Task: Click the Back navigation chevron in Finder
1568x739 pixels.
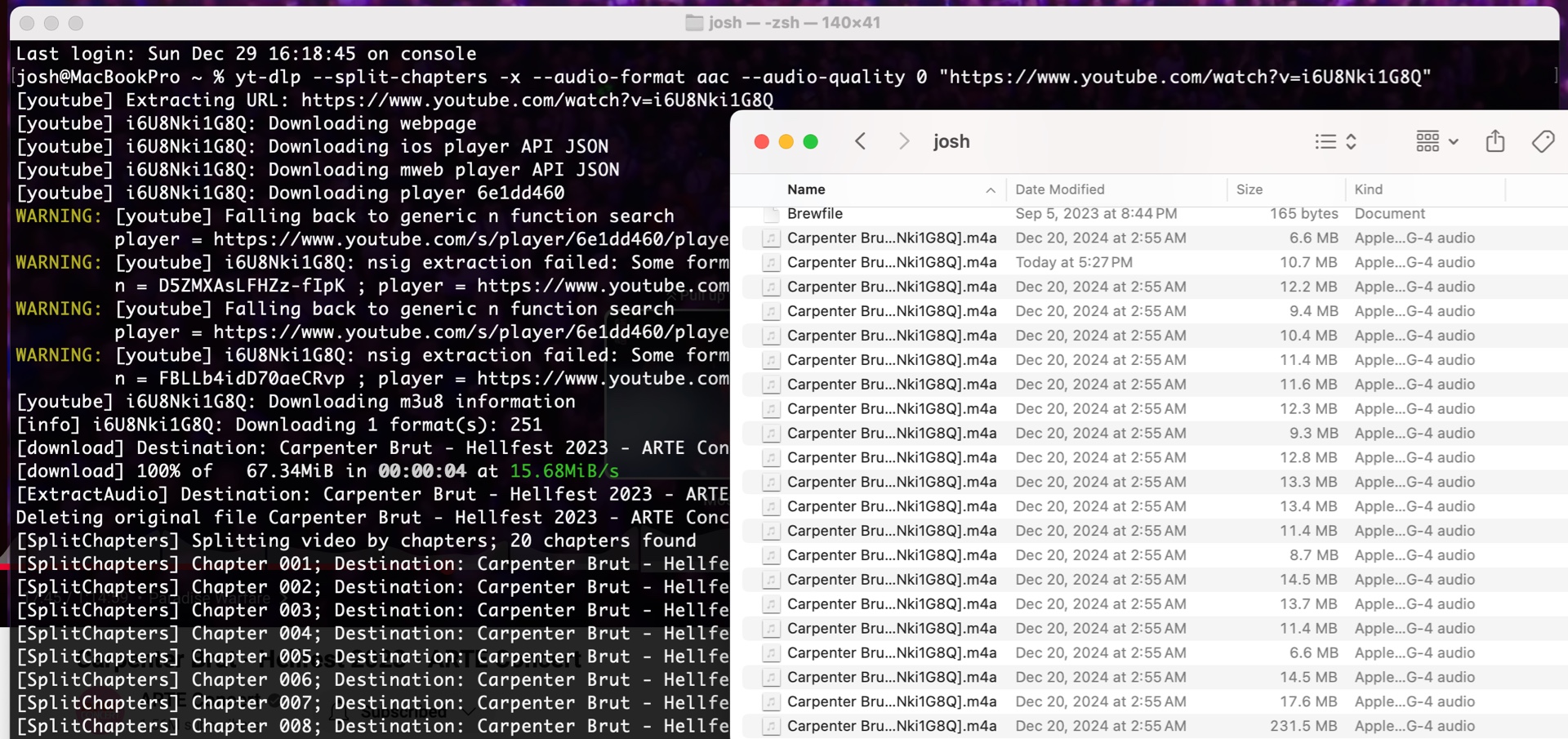Action: tap(860, 141)
